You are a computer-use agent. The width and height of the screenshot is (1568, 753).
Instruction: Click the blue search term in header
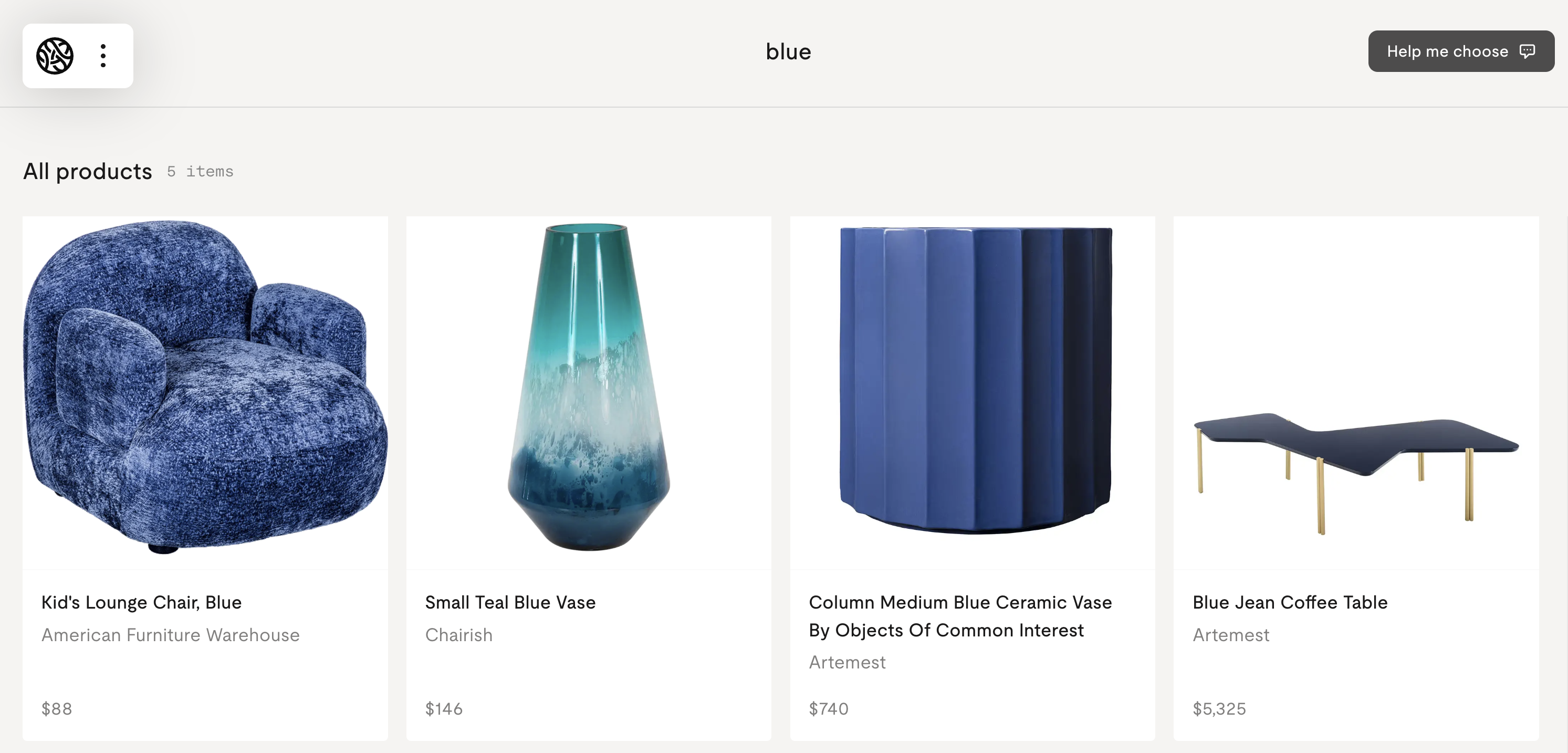point(788,52)
